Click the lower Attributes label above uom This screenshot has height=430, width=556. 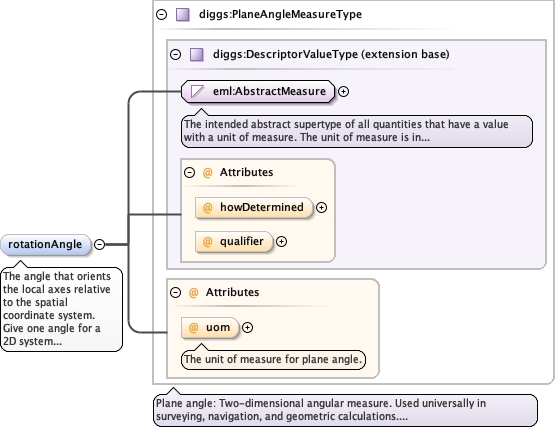[233, 292]
